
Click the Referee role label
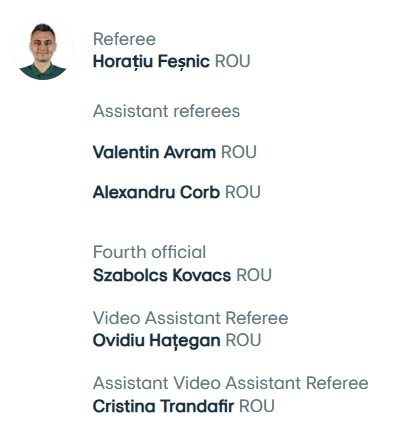coord(124,39)
